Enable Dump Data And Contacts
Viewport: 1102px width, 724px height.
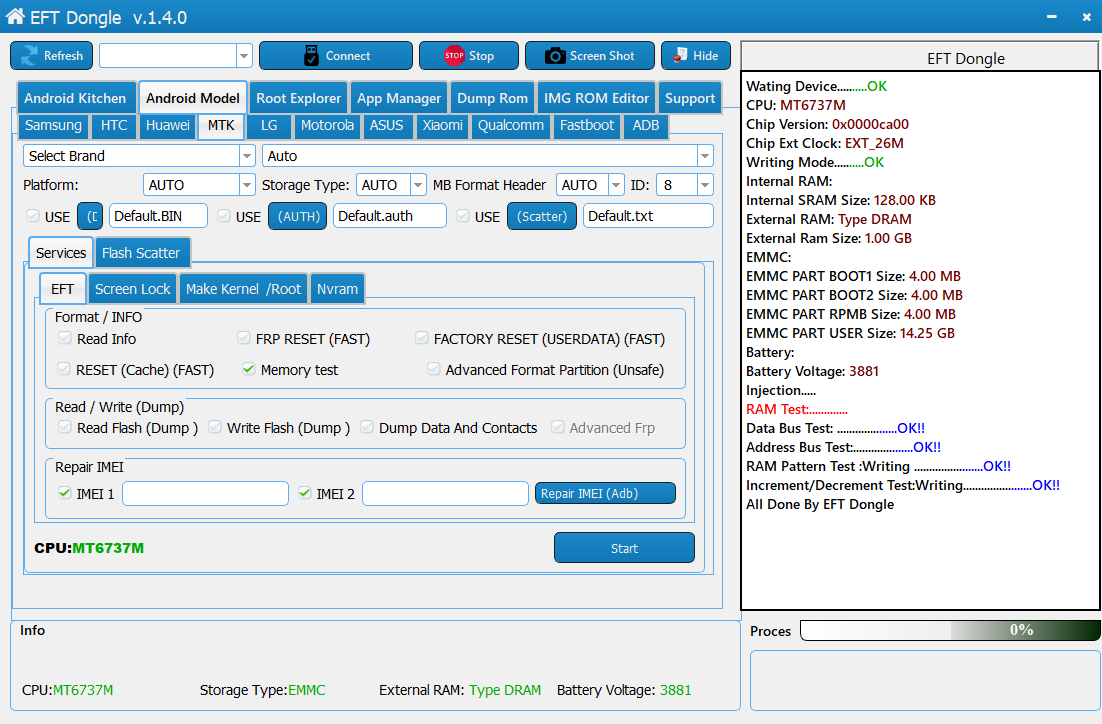pos(367,427)
